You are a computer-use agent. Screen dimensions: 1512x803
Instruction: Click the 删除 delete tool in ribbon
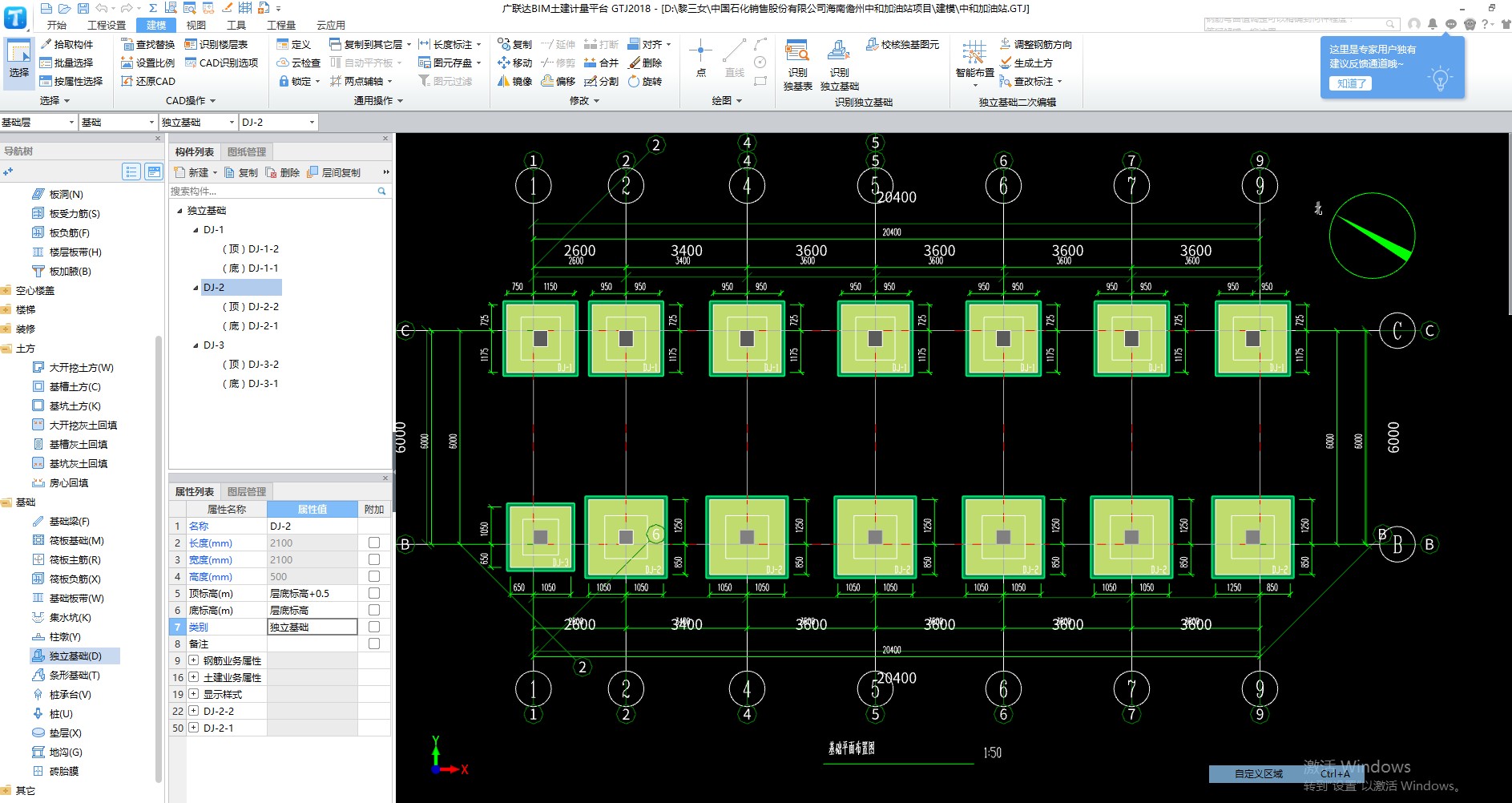tap(645, 63)
